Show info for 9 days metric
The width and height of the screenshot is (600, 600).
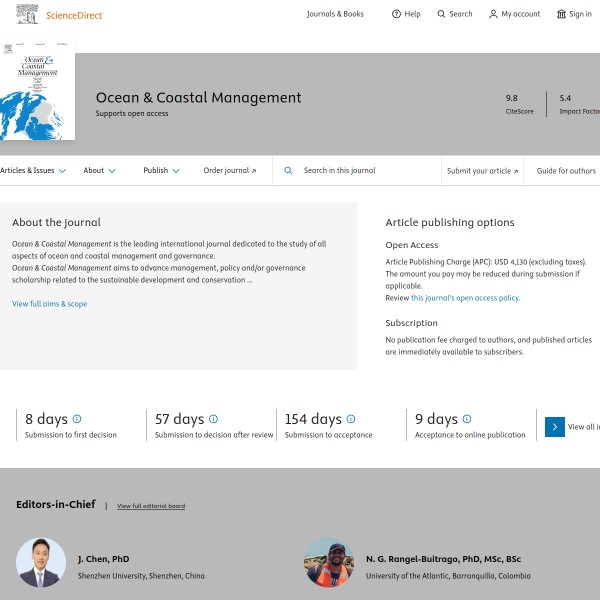(467, 419)
